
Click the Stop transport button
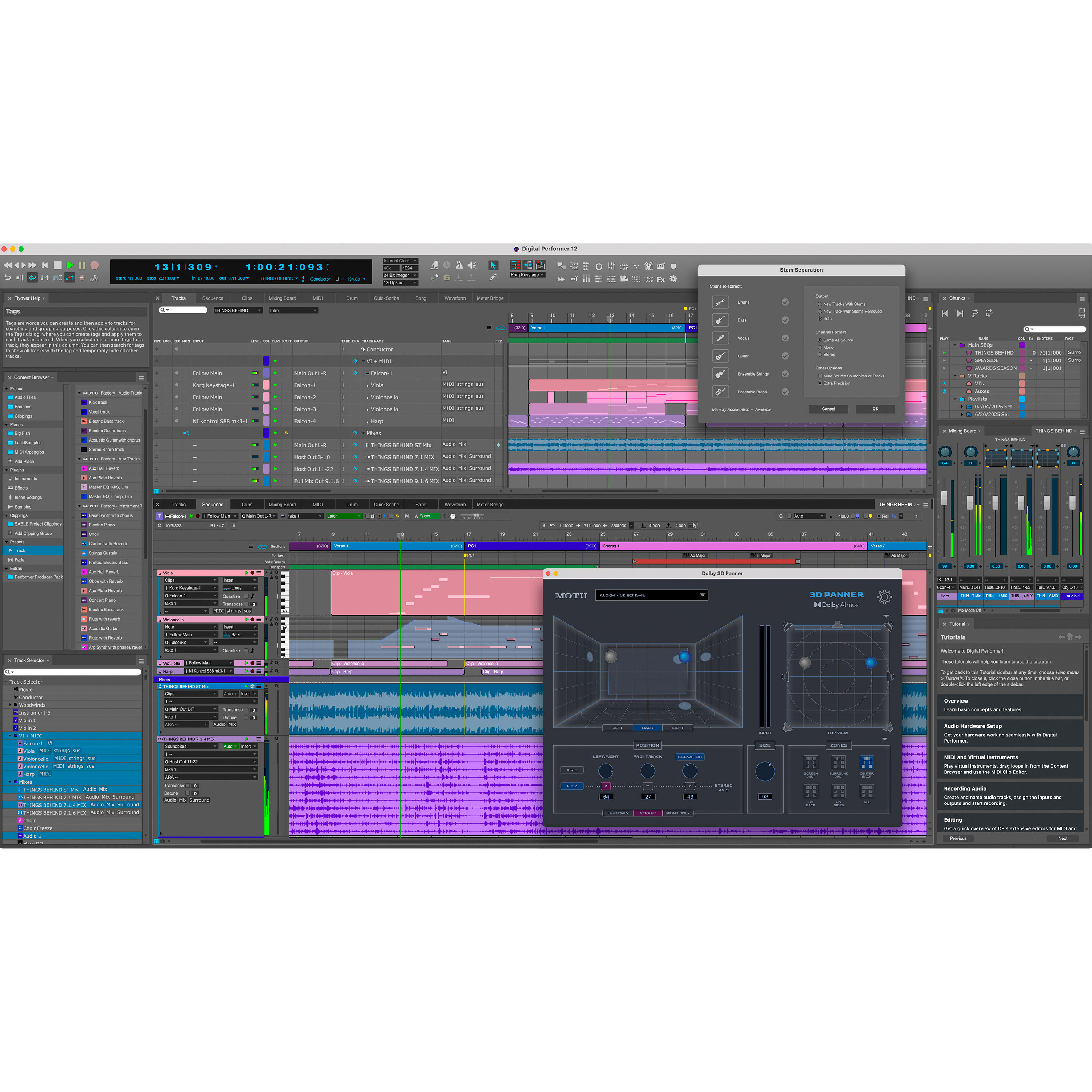pyautogui.click(x=58, y=265)
